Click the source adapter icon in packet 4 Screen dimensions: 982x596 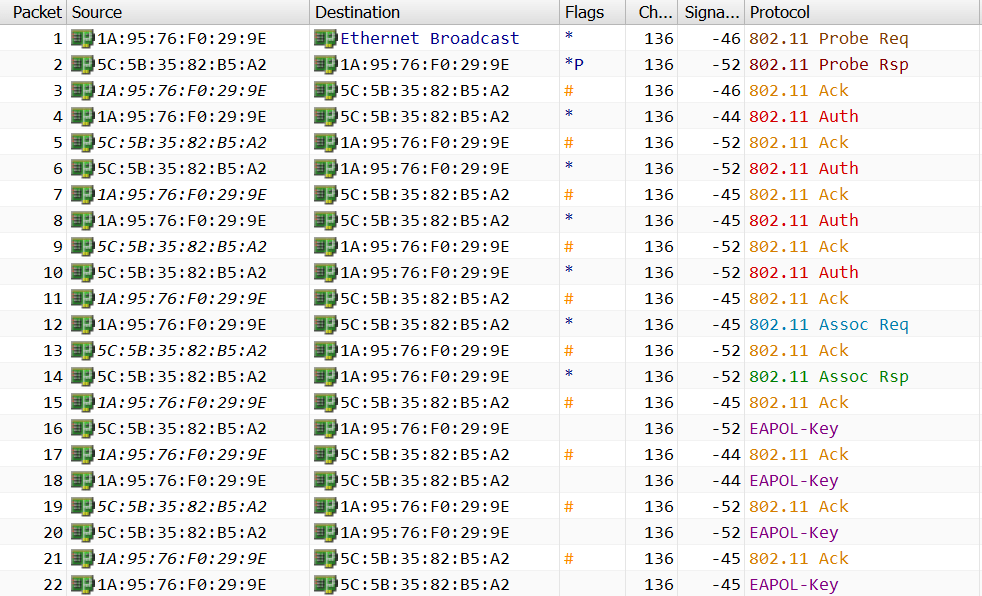pos(82,117)
